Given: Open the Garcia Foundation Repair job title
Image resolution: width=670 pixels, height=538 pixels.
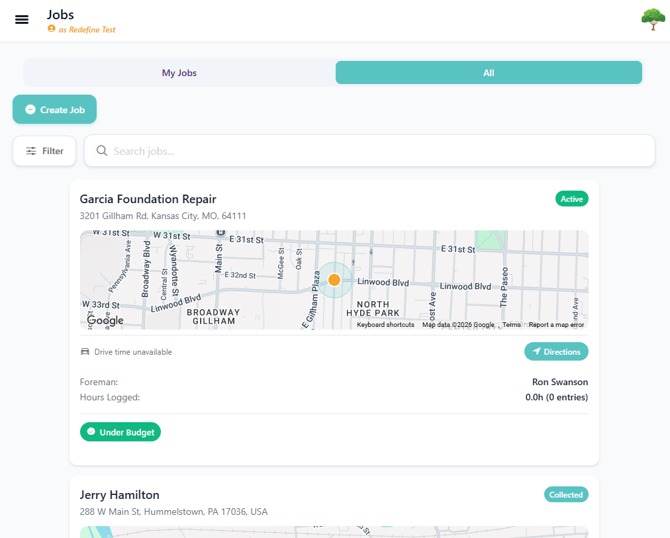Looking at the screenshot, I should (x=148, y=199).
